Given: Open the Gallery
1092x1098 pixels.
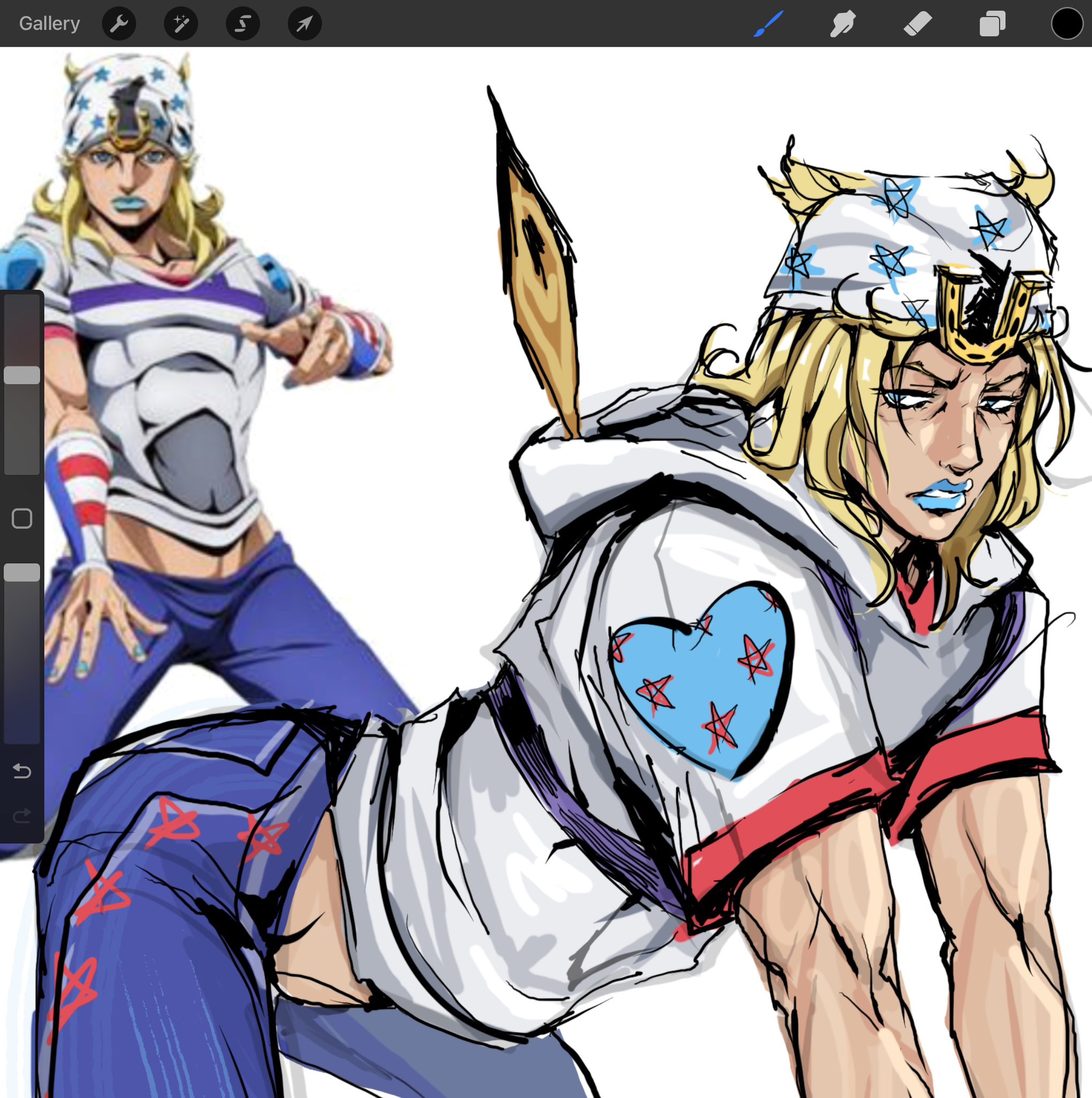Looking at the screenshot, I should 49,23.
